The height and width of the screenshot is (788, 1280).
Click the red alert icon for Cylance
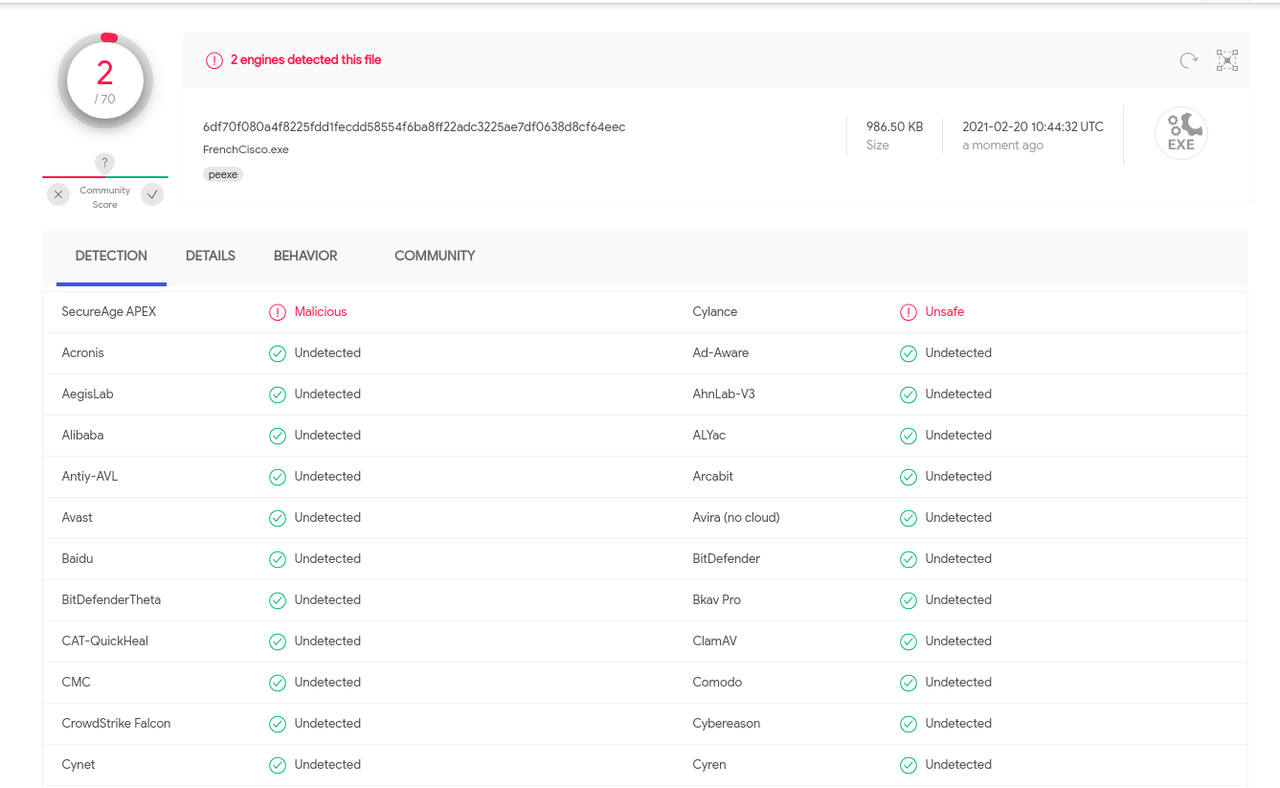coord(908,312)
